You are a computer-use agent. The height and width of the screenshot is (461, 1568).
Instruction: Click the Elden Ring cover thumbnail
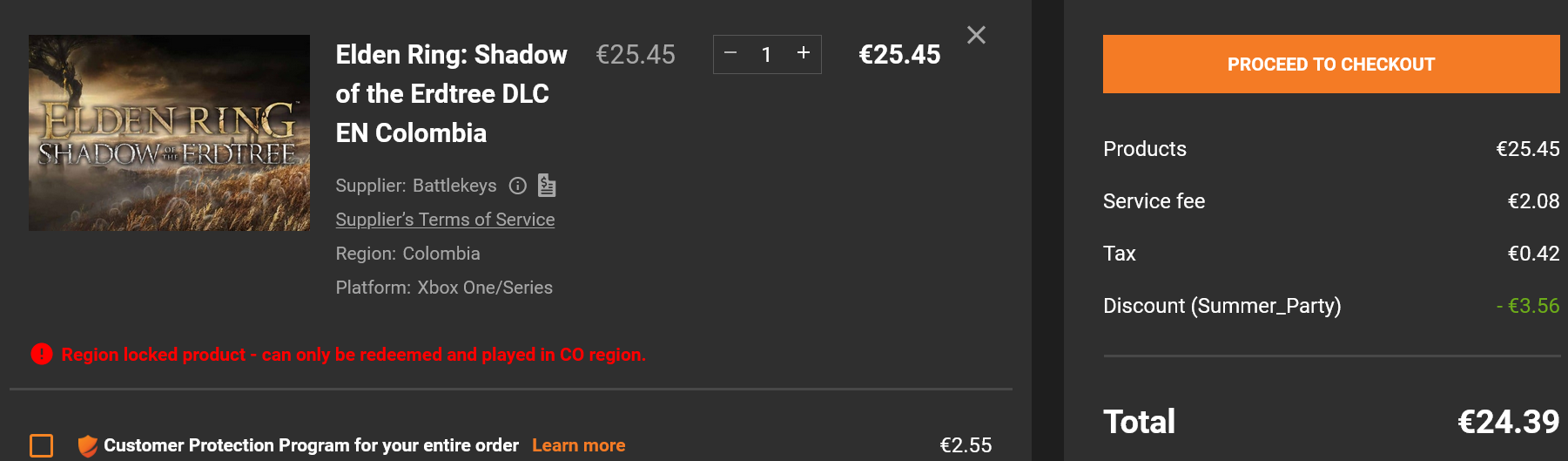169,132
